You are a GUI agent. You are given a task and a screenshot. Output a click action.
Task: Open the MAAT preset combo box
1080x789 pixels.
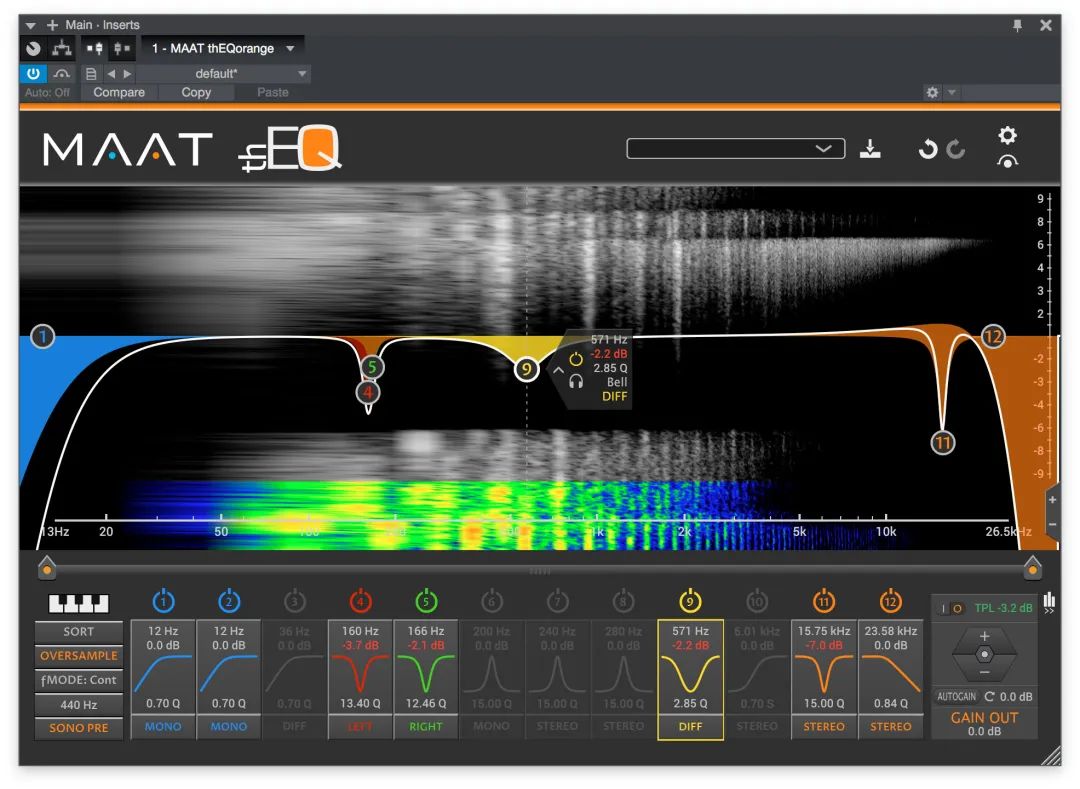coord(736,149)
